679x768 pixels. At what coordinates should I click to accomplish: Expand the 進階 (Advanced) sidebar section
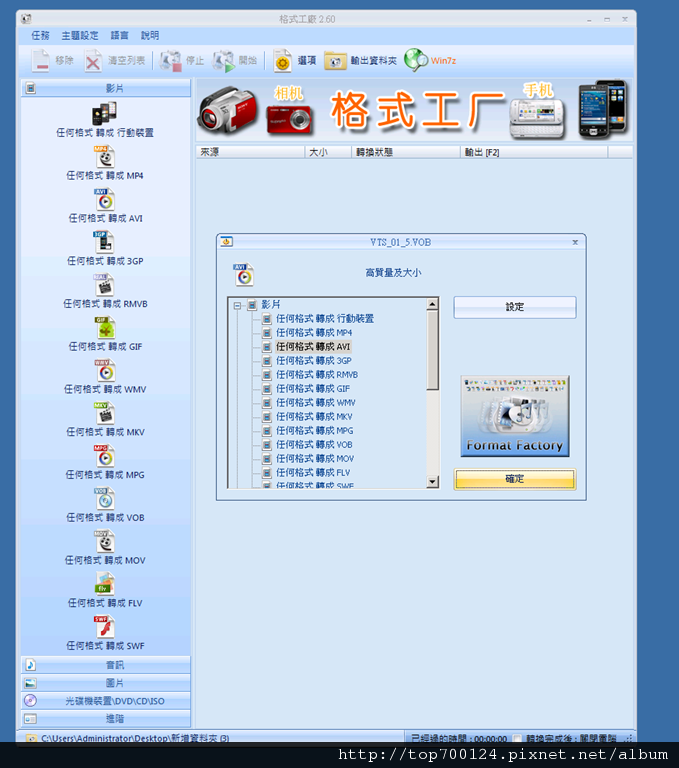coord(106,719)
